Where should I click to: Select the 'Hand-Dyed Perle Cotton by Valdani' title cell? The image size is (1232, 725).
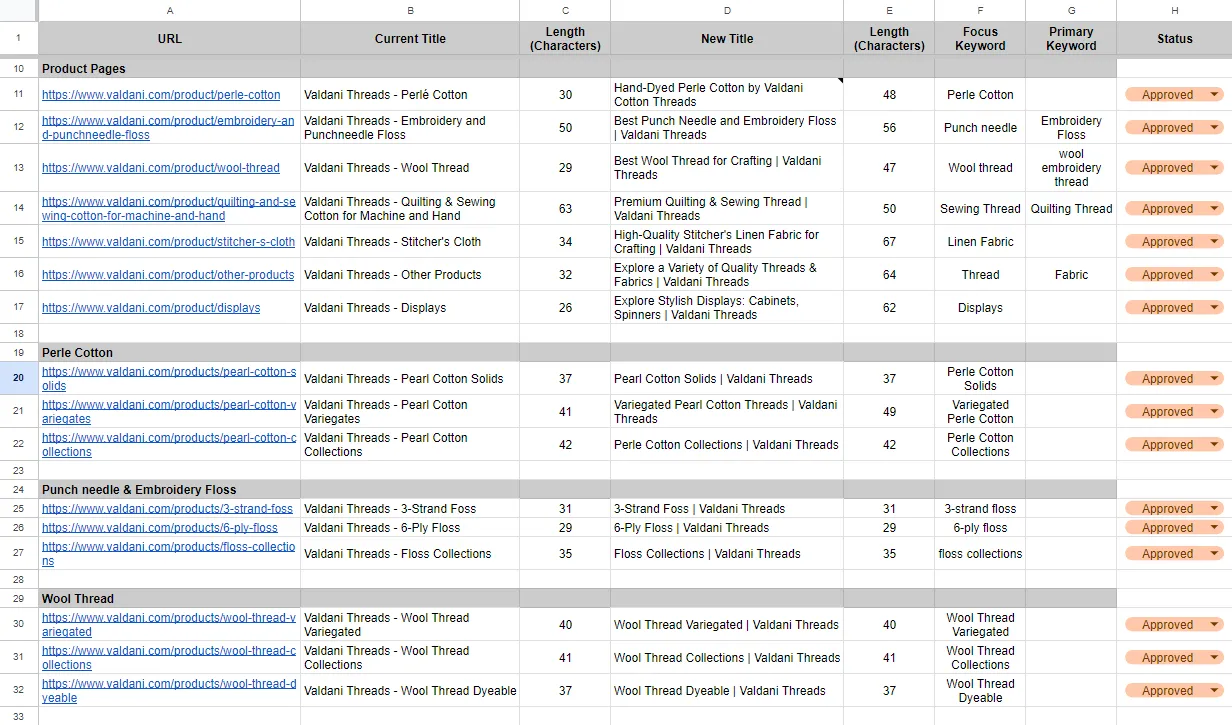(727, 95)
